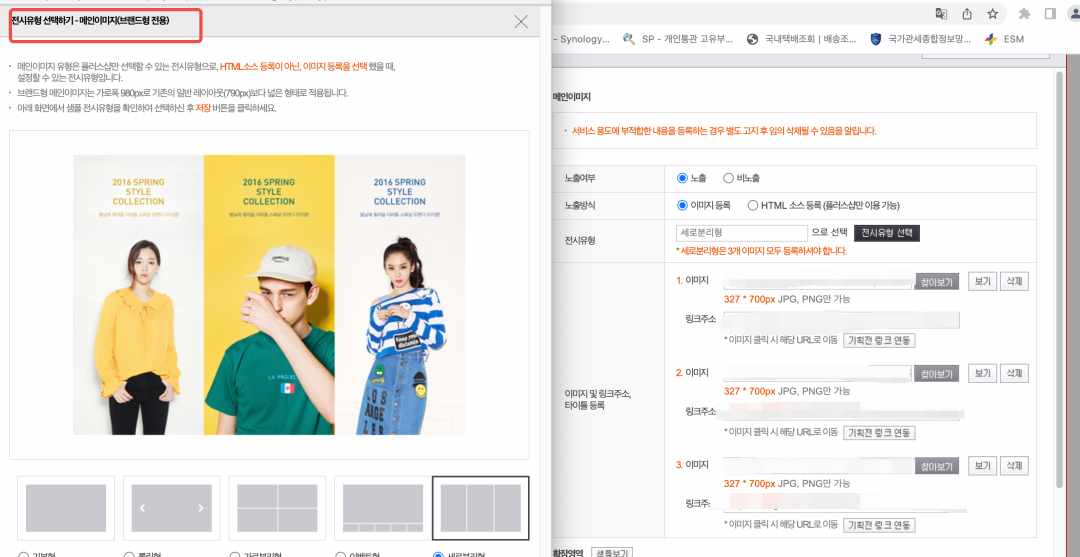Click 삭제 button for image 2

(1014, 374)
